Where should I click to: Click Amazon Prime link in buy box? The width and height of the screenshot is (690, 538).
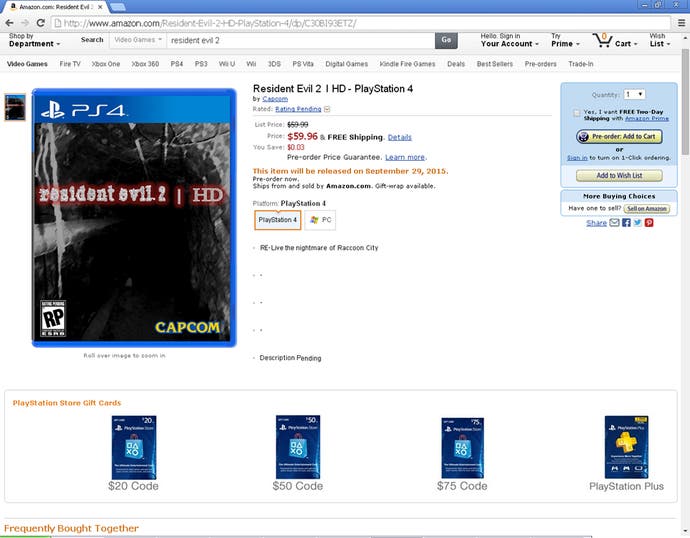pyautogui.click(x=647, y=118)
